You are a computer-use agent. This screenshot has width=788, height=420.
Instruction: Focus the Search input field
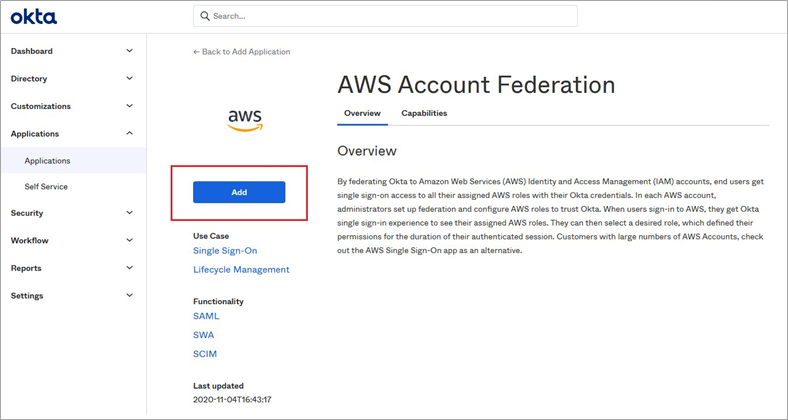pos(385,16)
